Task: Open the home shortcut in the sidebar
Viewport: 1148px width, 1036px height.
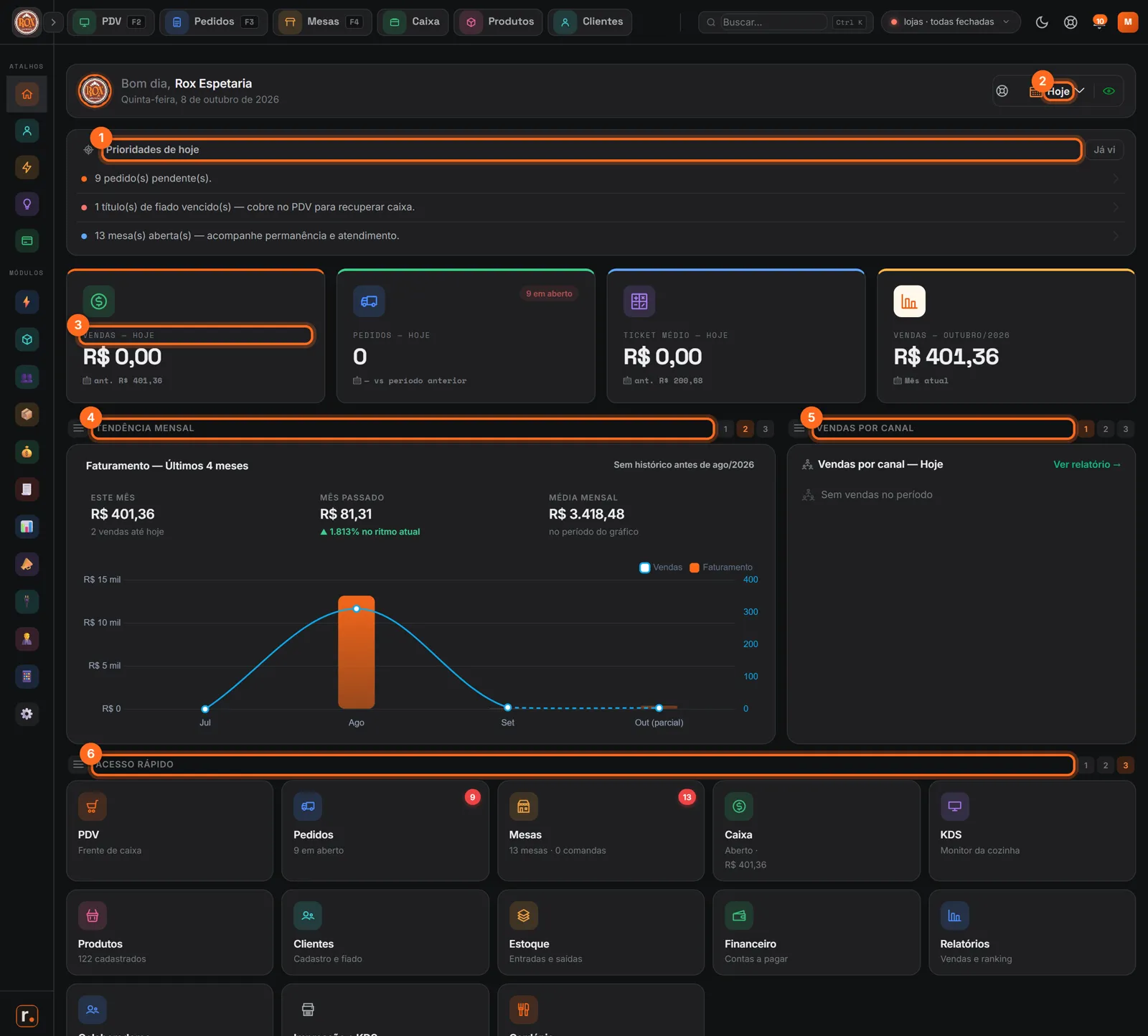Action: tap(27, 94)
